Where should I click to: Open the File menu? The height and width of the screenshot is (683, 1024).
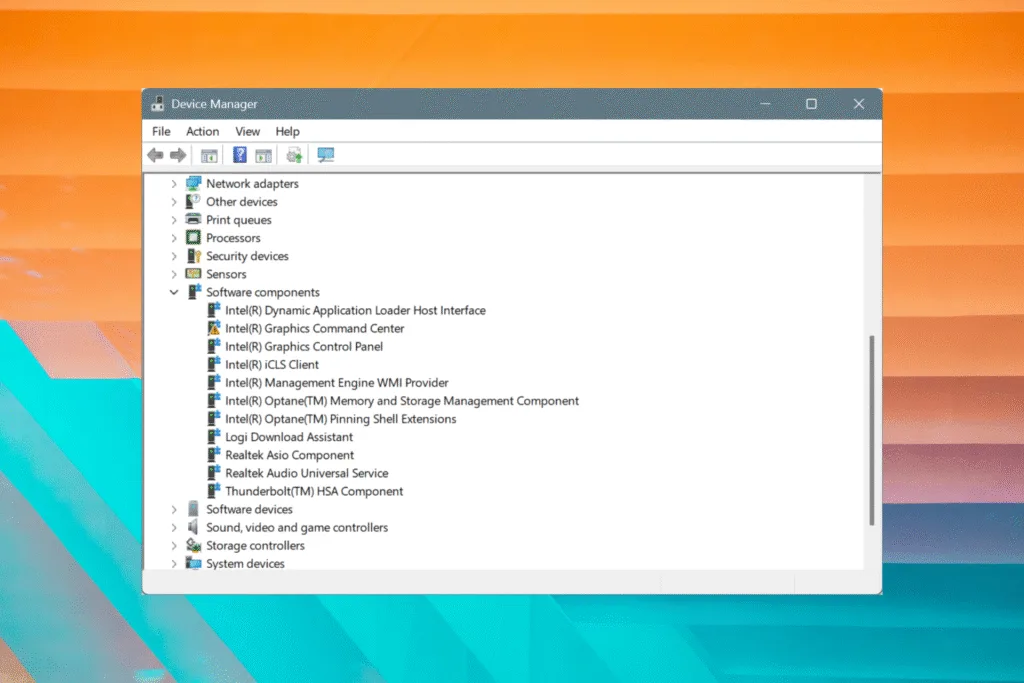click(161, 131)
